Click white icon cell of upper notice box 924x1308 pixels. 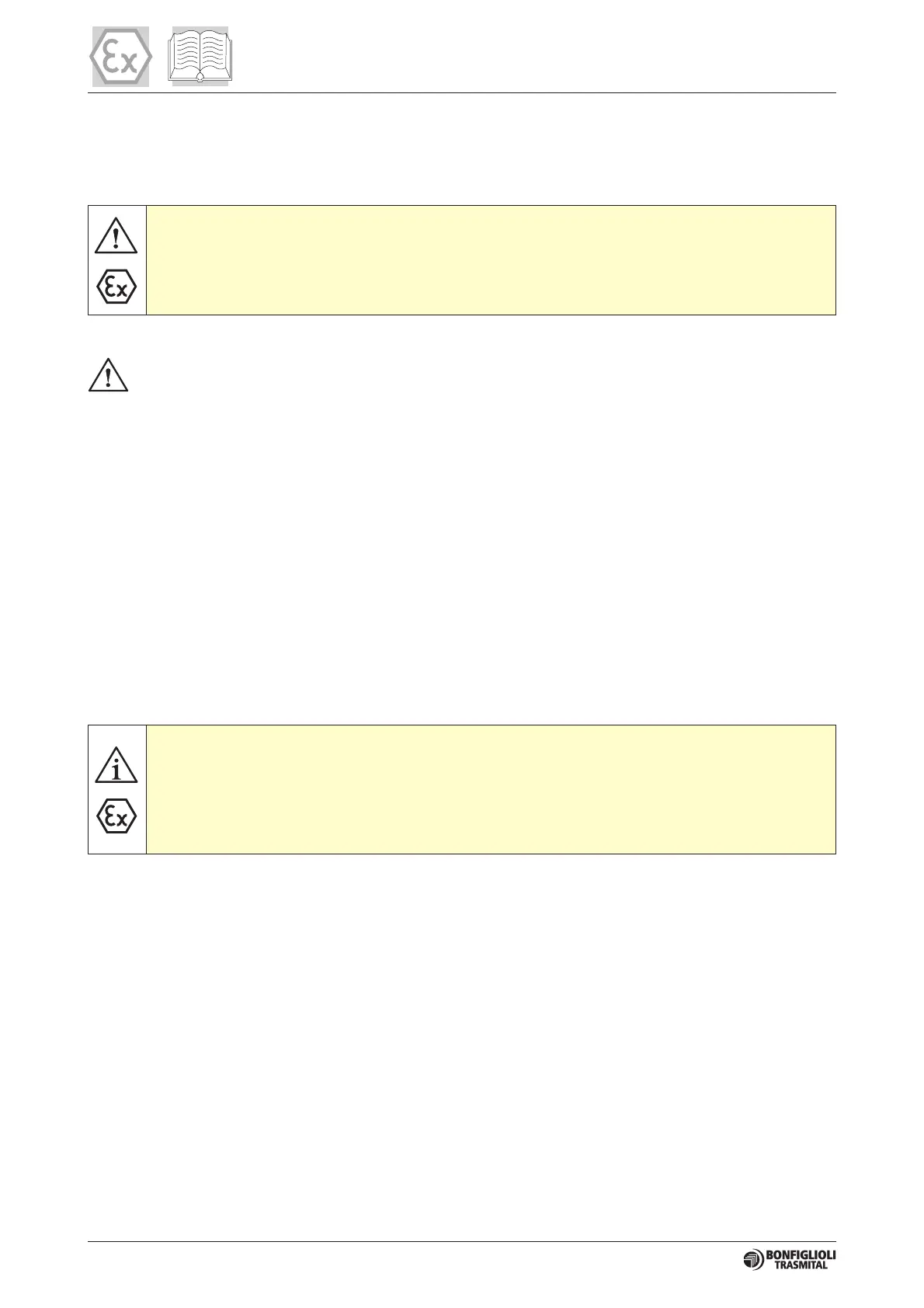pos(117,260)
